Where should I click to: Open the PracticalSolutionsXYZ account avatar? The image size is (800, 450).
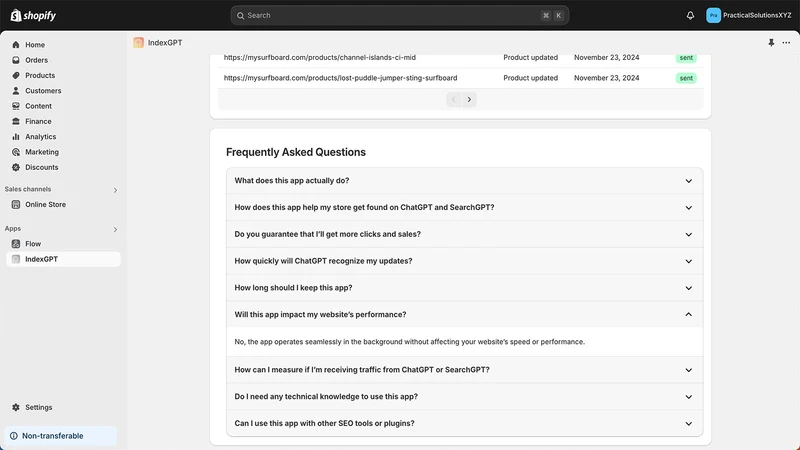pos(713,15)
